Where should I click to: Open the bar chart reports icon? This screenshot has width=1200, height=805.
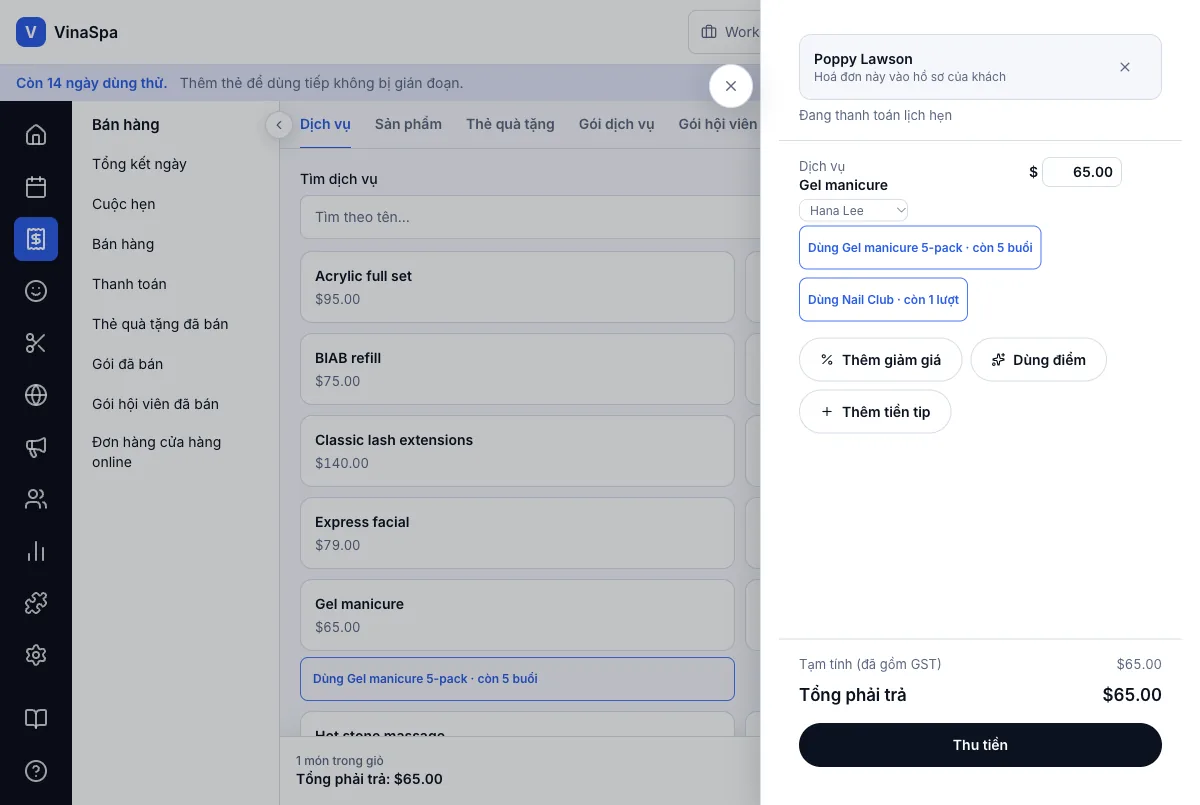(36, 551)
